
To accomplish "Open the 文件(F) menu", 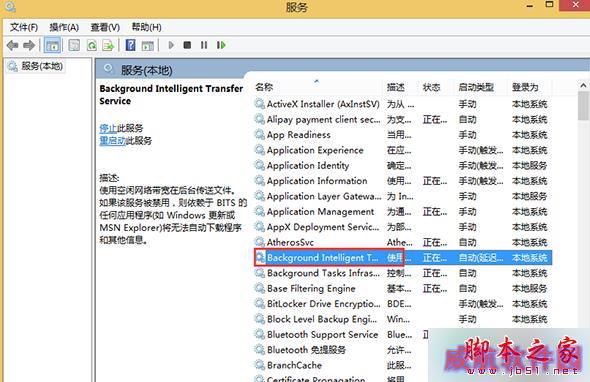I will point(24,27).
